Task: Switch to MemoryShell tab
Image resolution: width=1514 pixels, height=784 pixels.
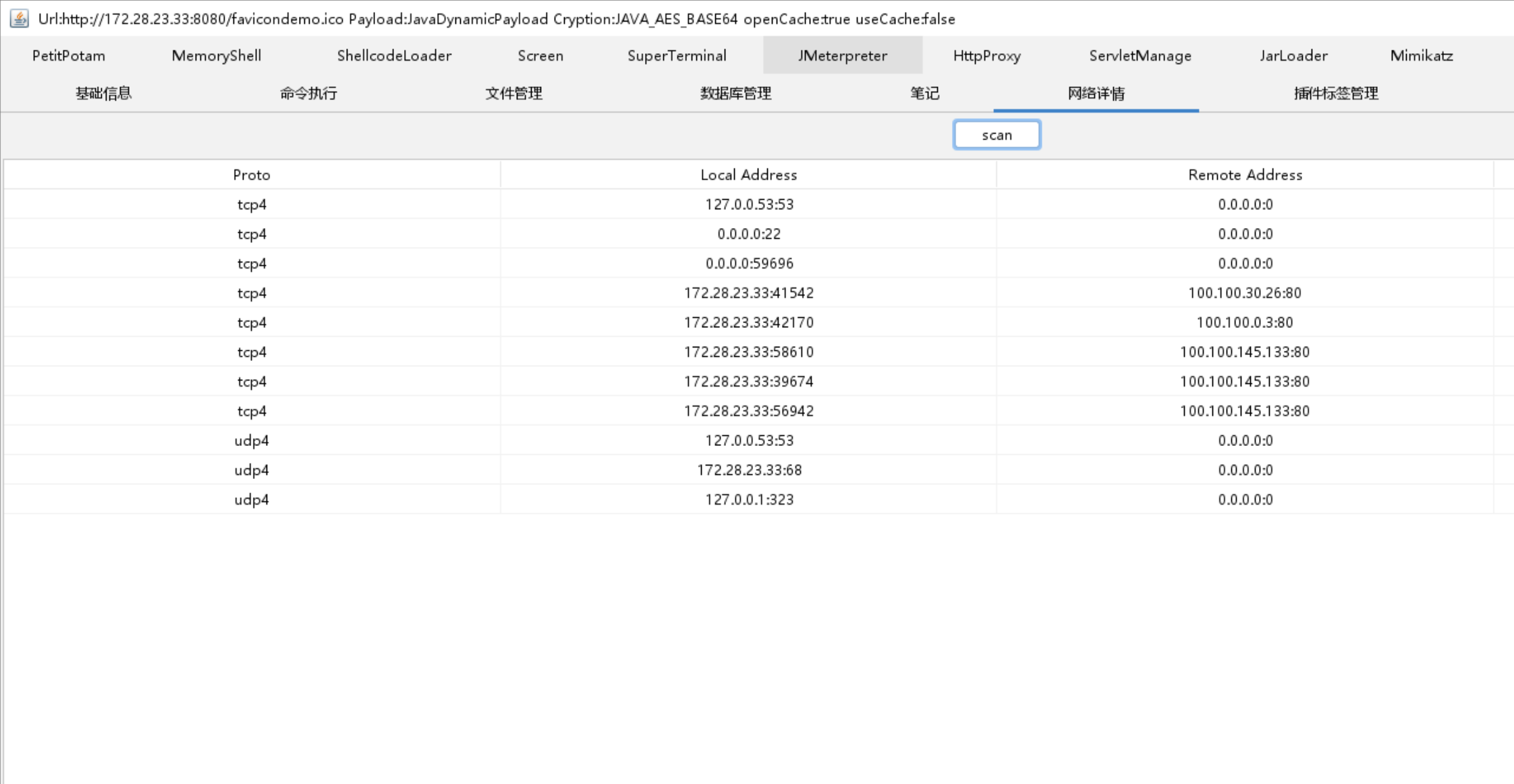Action: (x=216, y=55)
